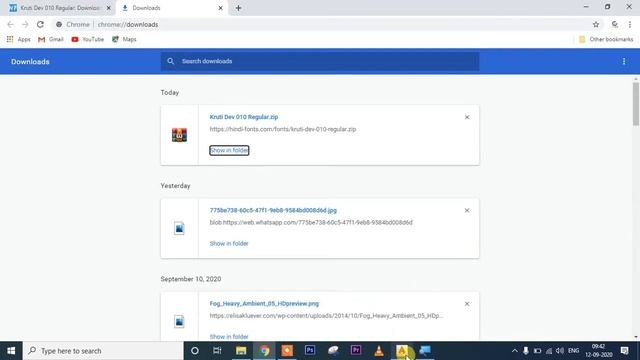Screen dimensions: 640x360
Task: Remove Fog_Heavy_Ambient png from list
Action: tap(467, 304)
